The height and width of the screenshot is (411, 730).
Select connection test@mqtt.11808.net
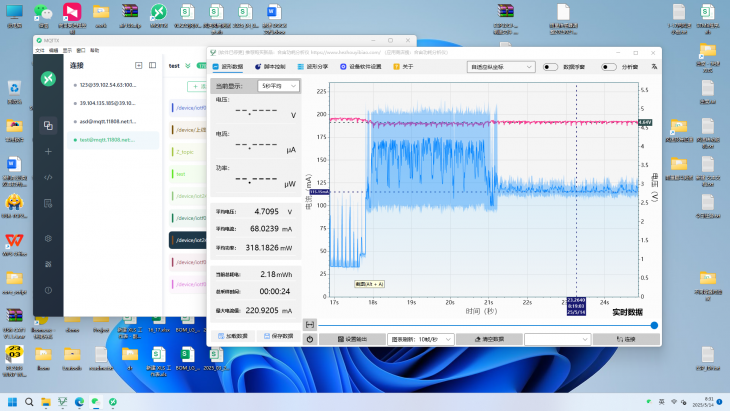click(x=113, y=140)
